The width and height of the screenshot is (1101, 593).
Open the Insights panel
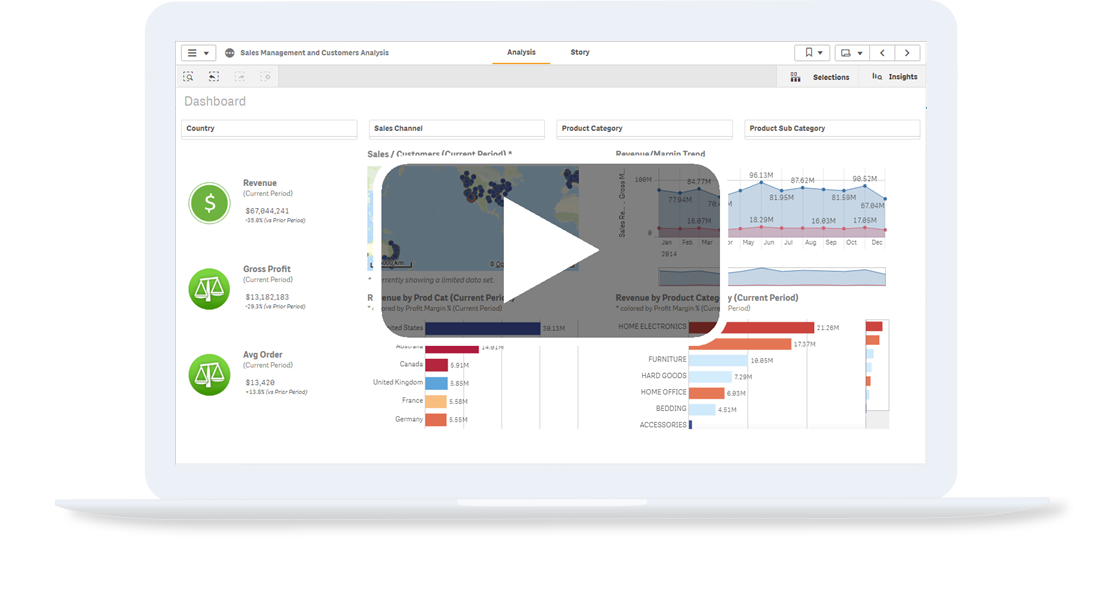pyautogui.click(x=895, y=77)
